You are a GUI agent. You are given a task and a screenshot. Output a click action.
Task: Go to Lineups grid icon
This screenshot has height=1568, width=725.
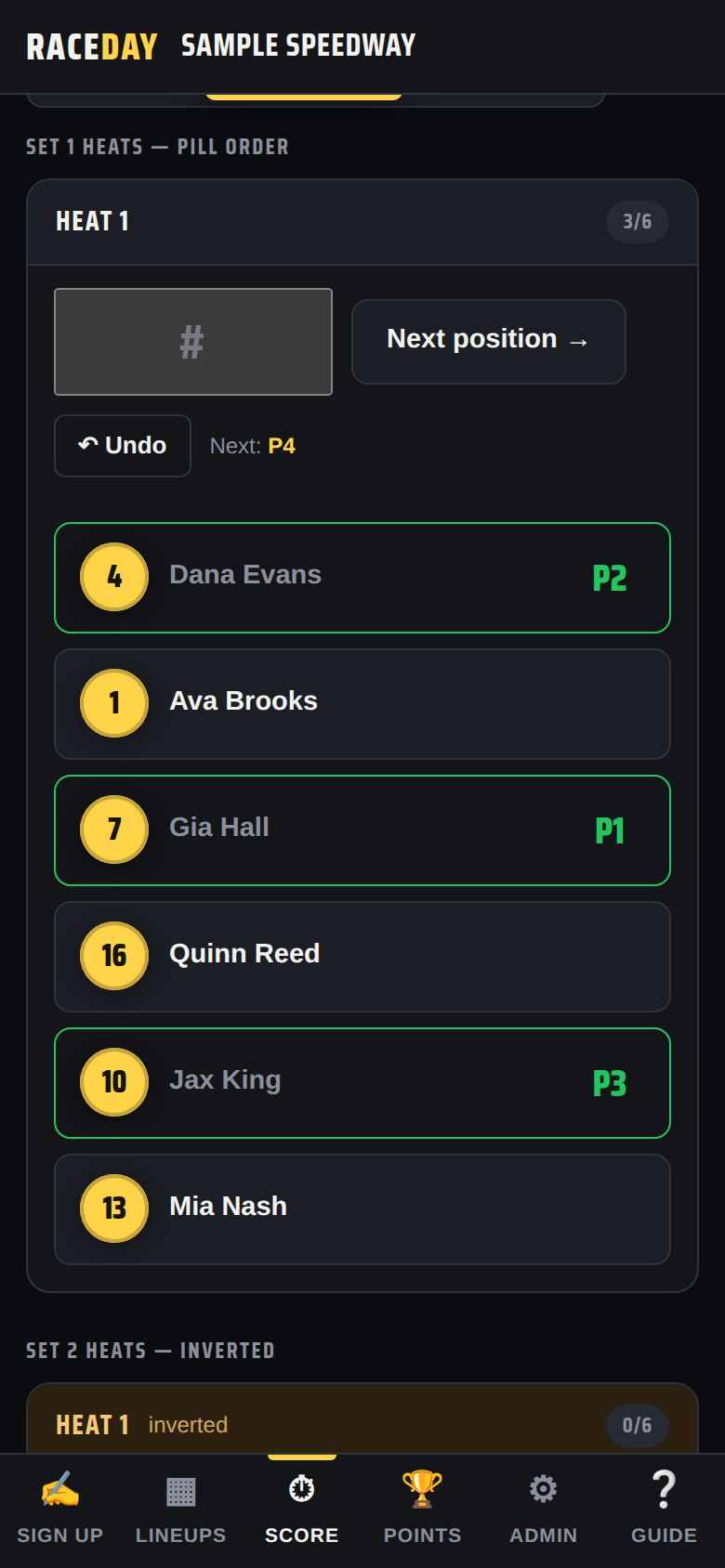tap(180, 1491)
